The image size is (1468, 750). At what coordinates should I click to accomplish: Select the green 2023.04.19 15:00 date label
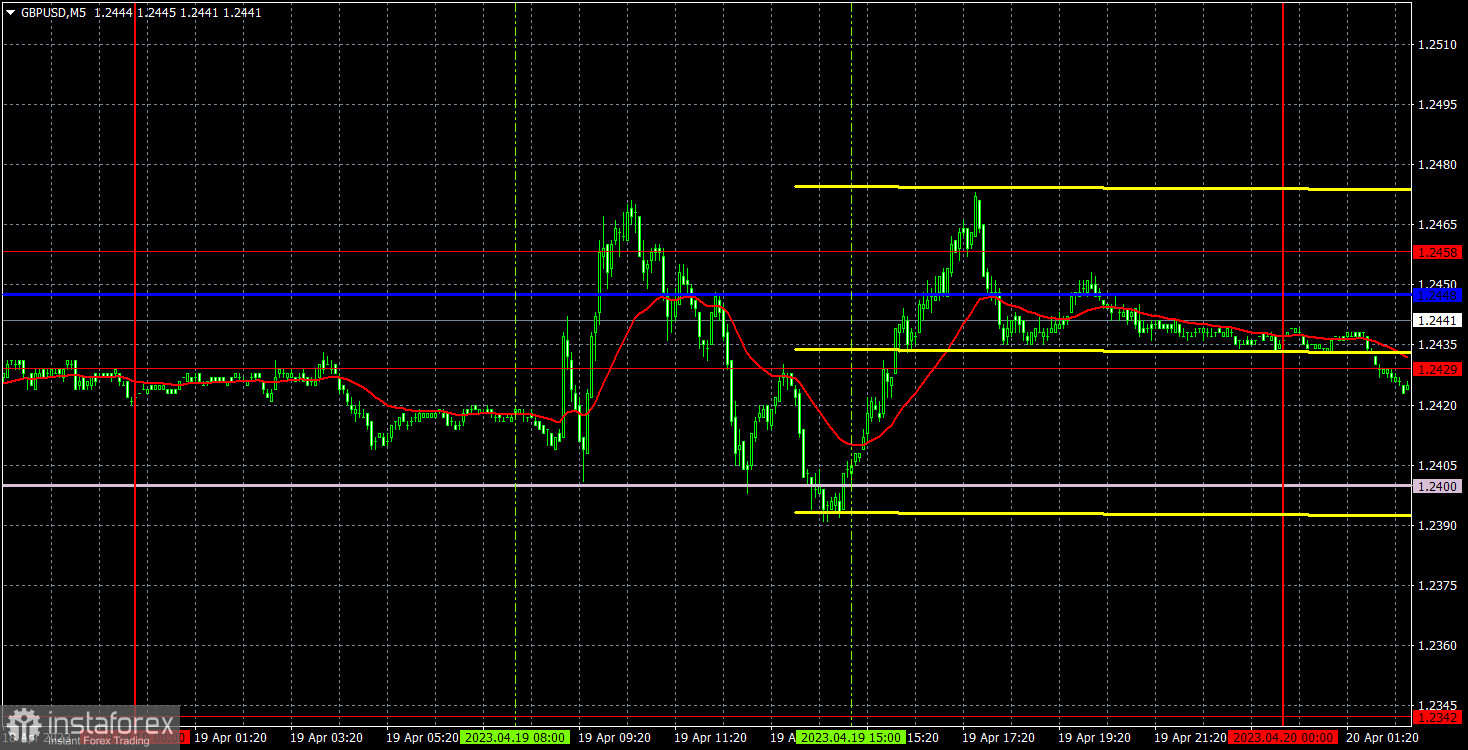click(x=850, y=738)
